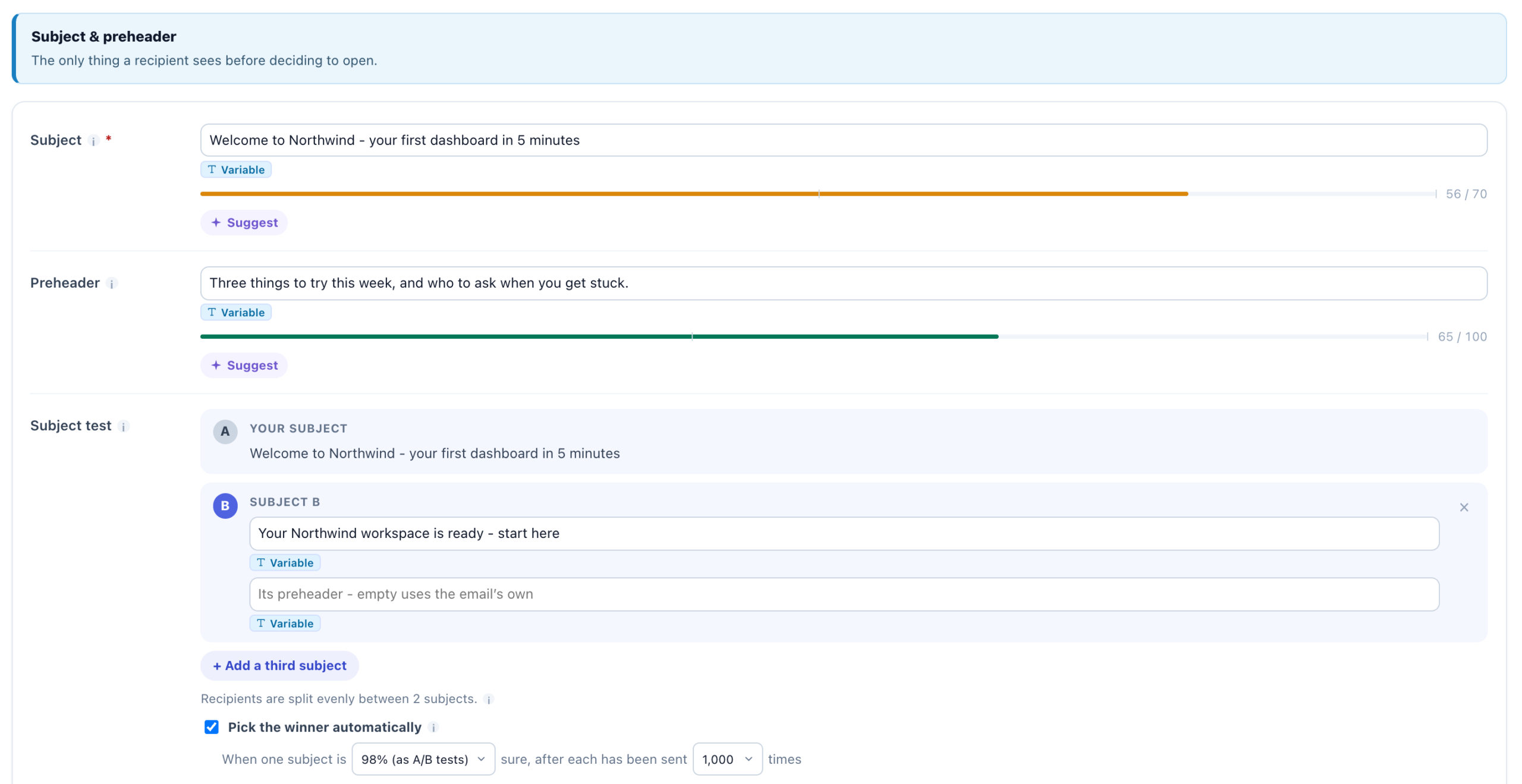Click the Your Subject A variant text

point(435,454)
